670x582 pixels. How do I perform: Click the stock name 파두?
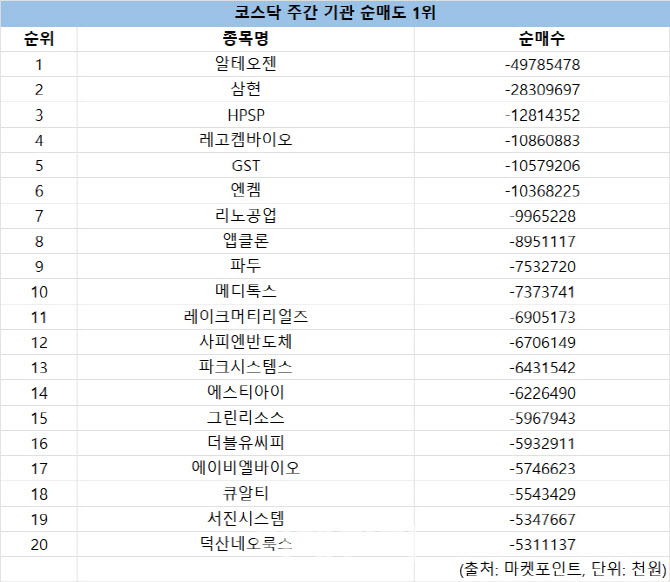pos(246,266)
